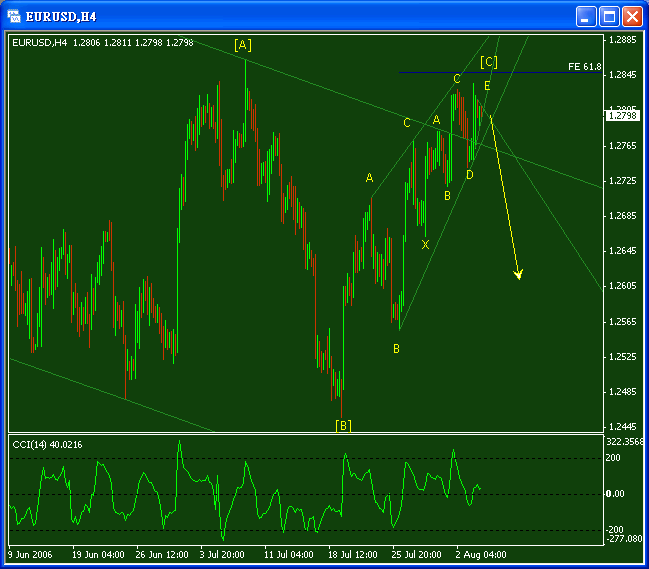Click the CCI(14) 40.0216 indicator label
The height and width of the screenshot is (569, 649).
pos(47,445)
